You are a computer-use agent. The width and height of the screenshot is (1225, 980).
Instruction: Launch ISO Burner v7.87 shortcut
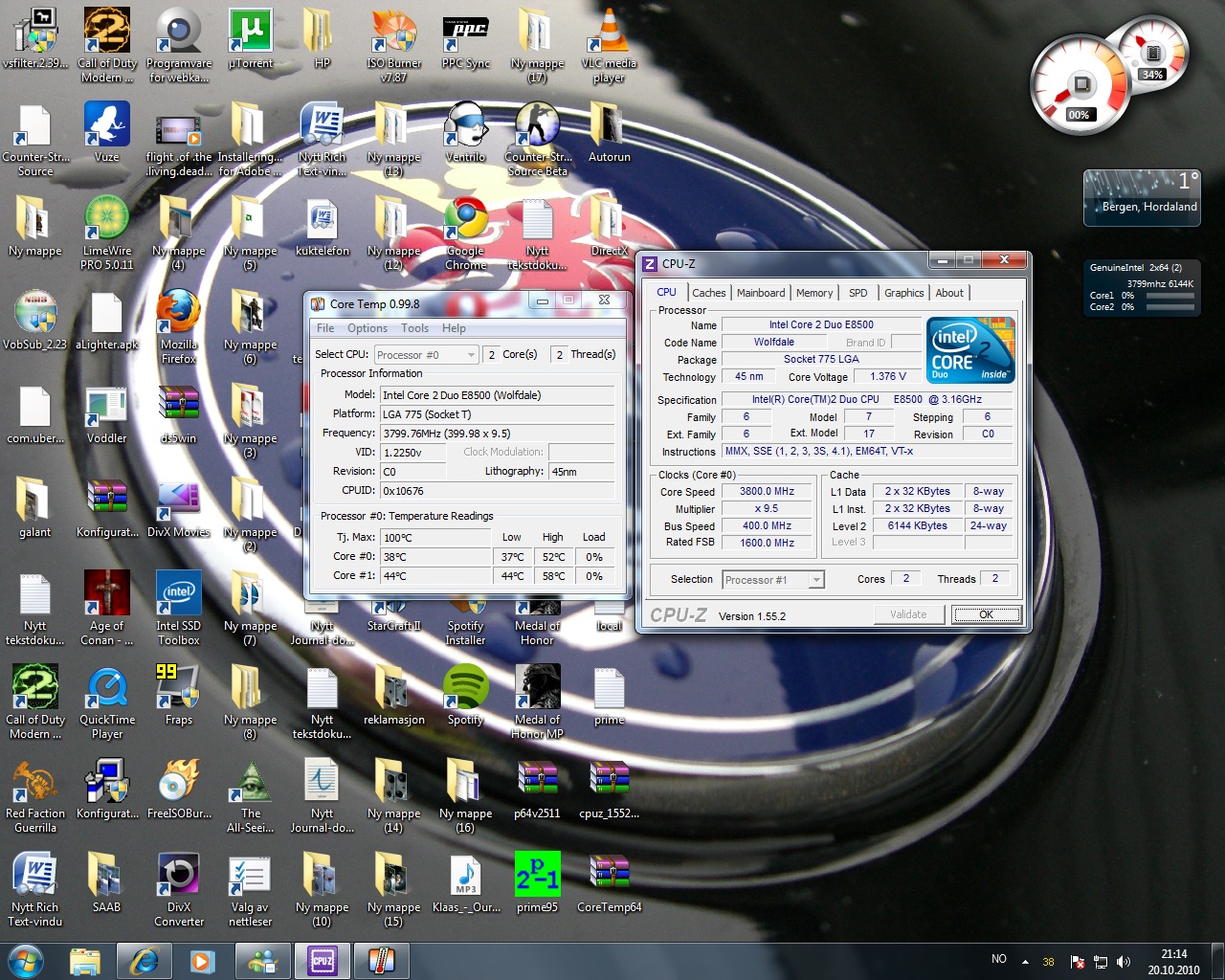[x=393, y=45]
